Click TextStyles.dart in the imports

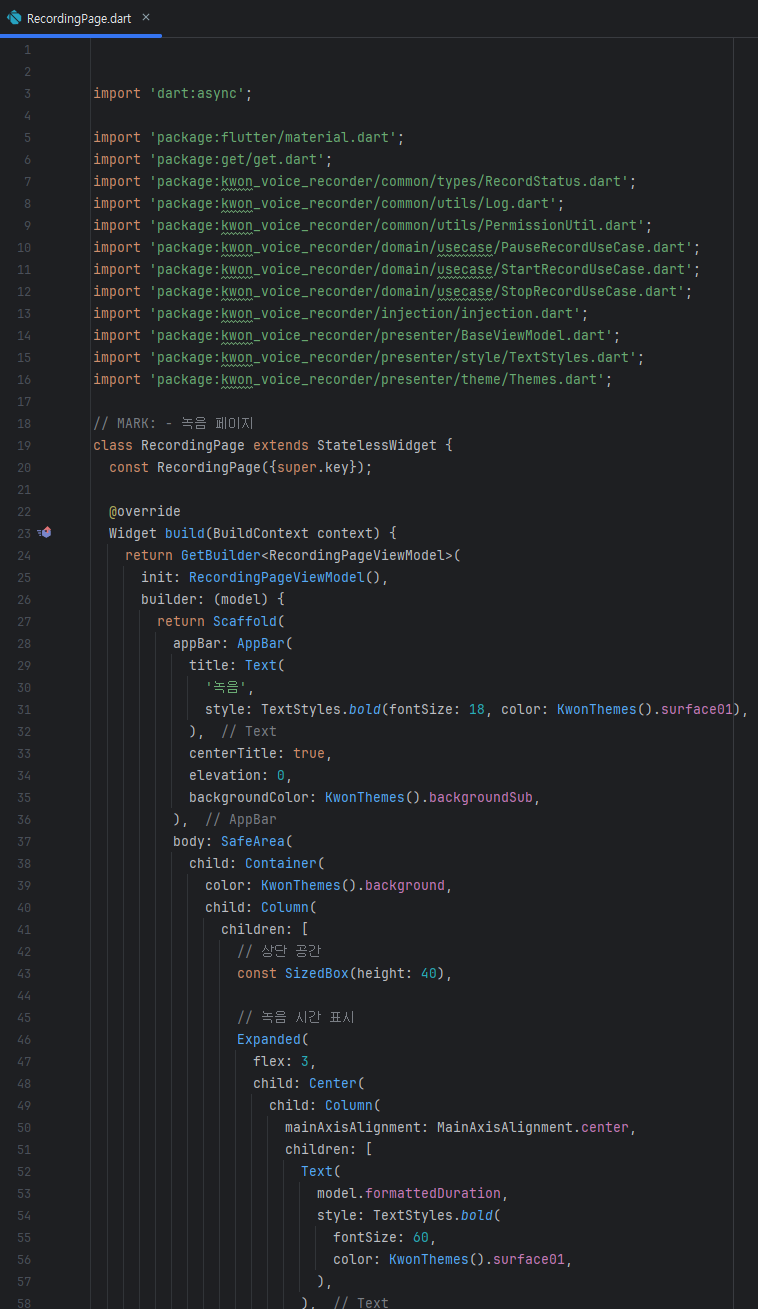577,357
